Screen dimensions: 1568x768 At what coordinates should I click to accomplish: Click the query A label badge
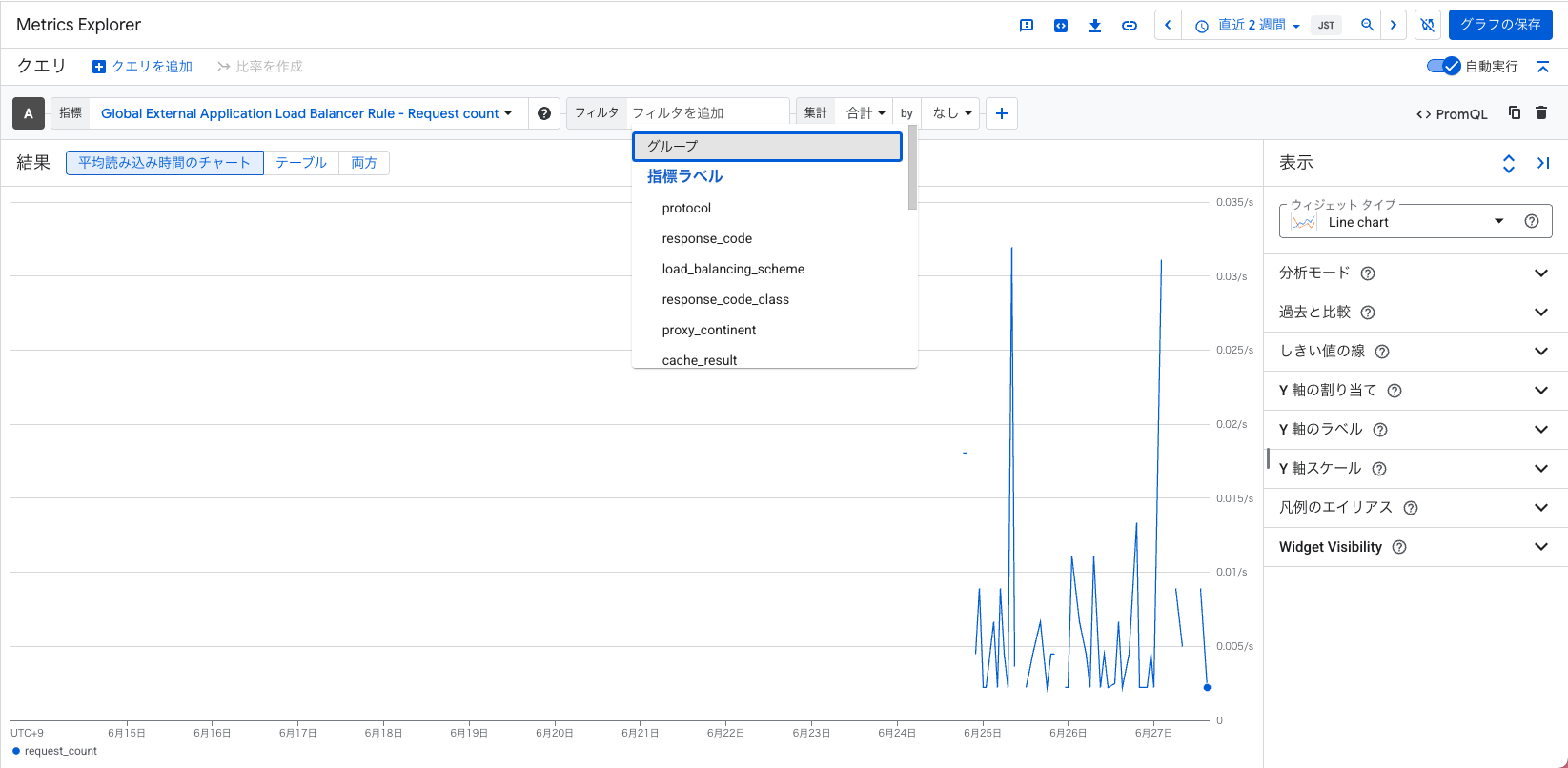pyautogui.click(x=29, y=113)
